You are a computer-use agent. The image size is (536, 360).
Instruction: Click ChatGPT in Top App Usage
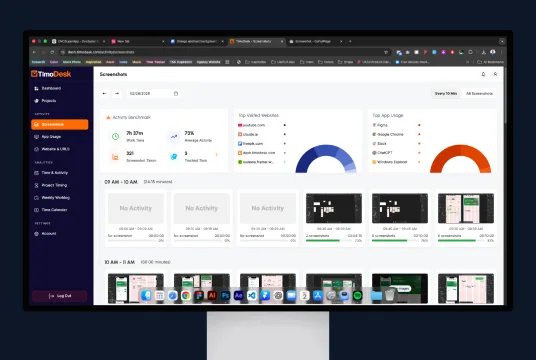[x=382, y=153]
